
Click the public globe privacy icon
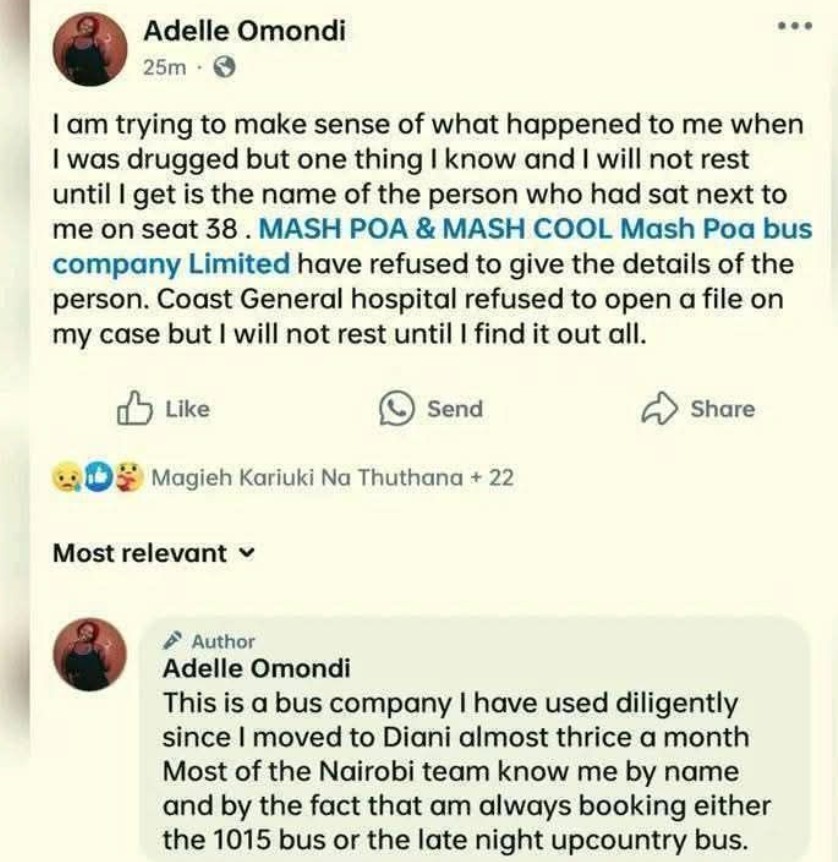(226, 68)
